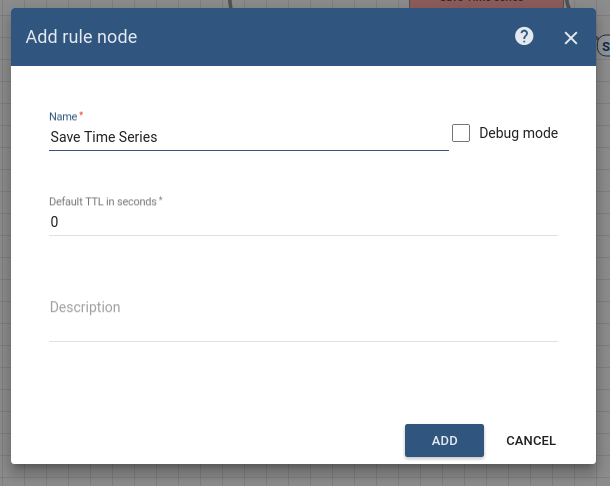Enable the Debug mode checkbox
This screenshot has height=486, width=610.
point(461,133)
